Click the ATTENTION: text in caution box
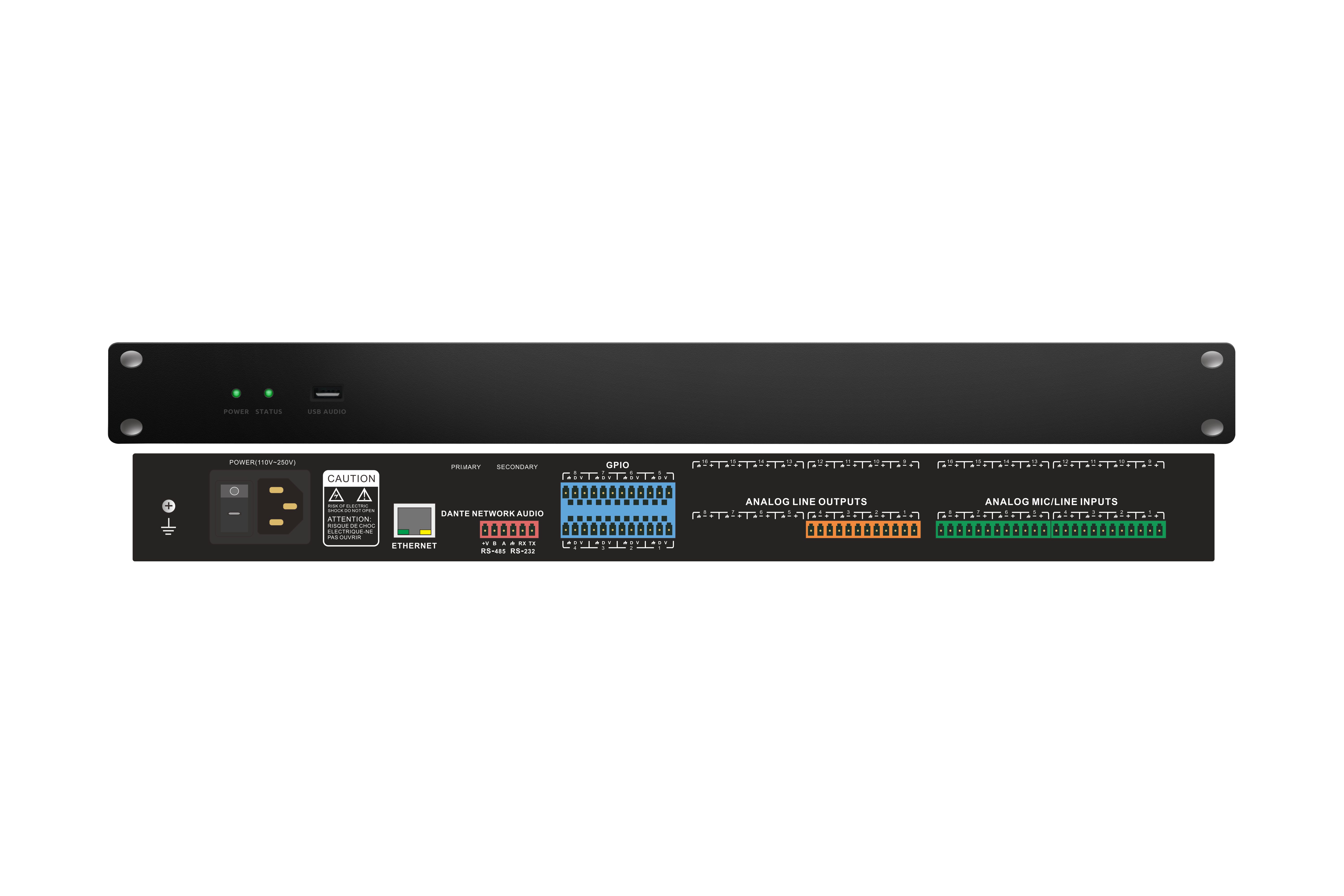This screenshot has width=1344, height=896. [x=349, y=519]
